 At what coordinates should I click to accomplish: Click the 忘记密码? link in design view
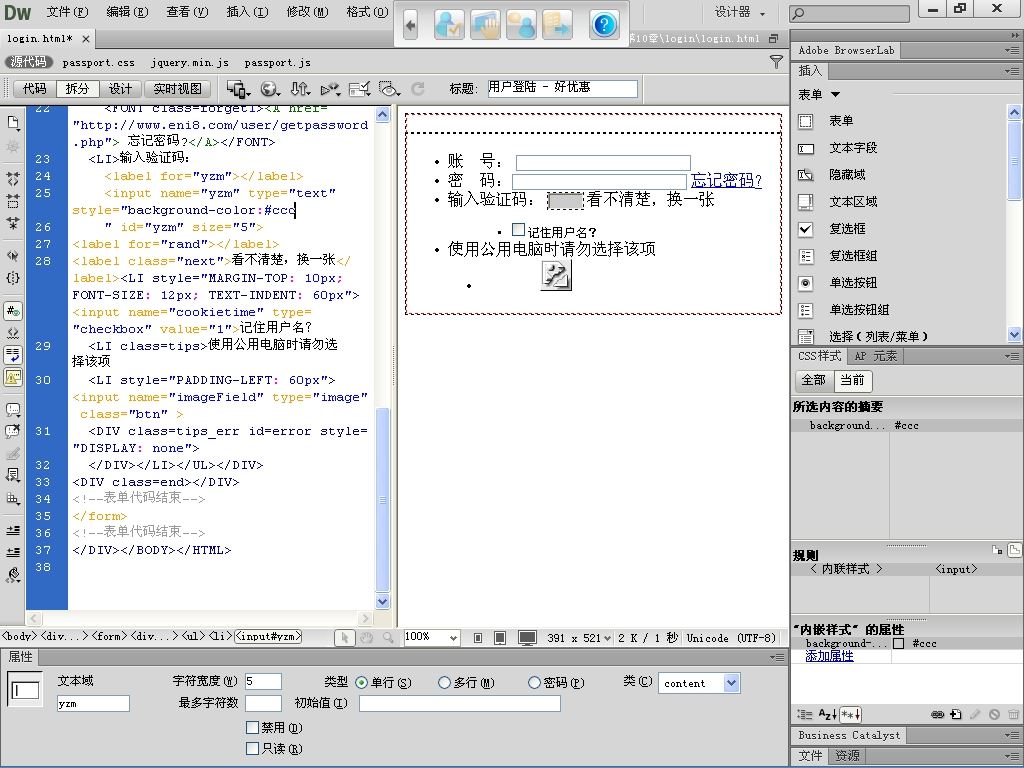click(x=726, y=180)
